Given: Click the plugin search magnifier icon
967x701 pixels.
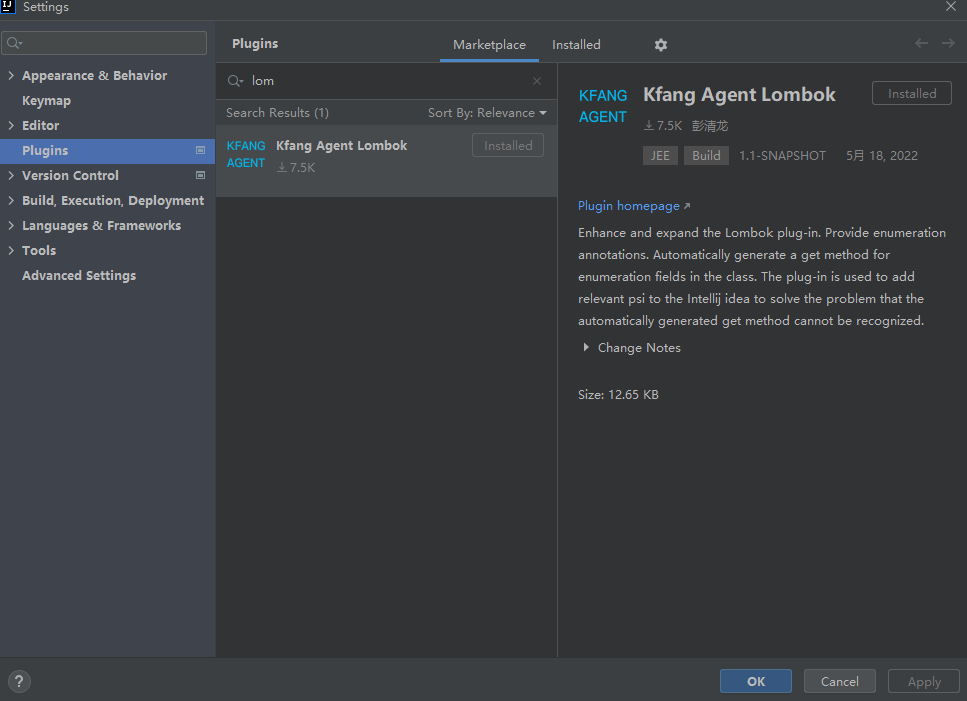Looking at the screenshot, I should point(236,81).
